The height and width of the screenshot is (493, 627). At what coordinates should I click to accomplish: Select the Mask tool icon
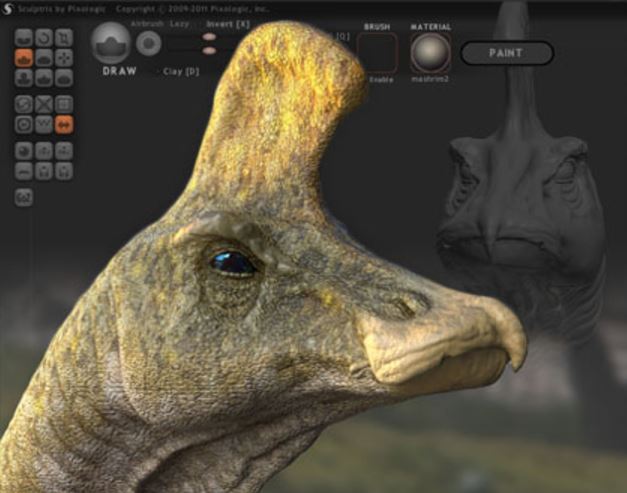click(x=24, y=124)
